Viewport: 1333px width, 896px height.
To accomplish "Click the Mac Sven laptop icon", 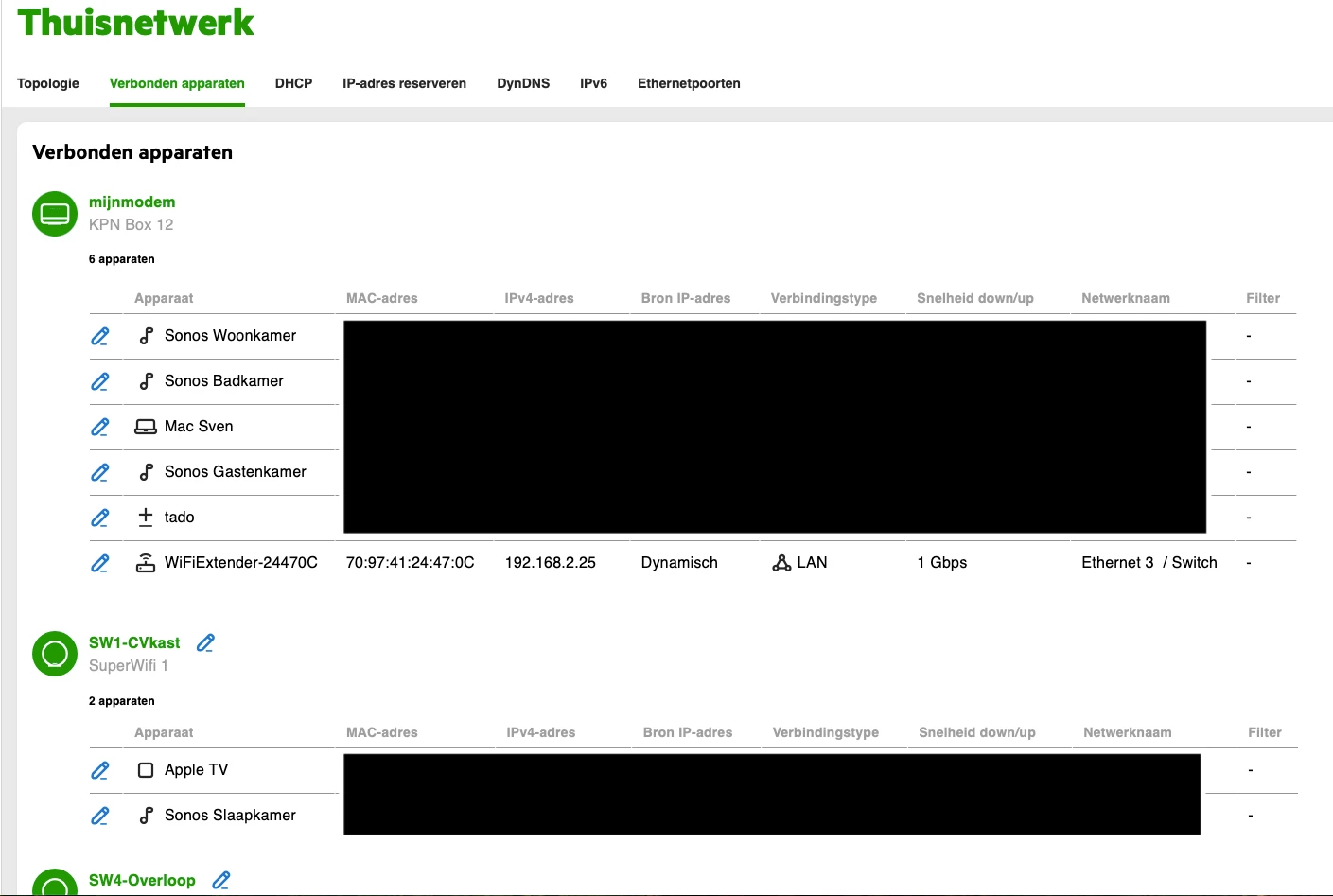I will coord(146,427).
